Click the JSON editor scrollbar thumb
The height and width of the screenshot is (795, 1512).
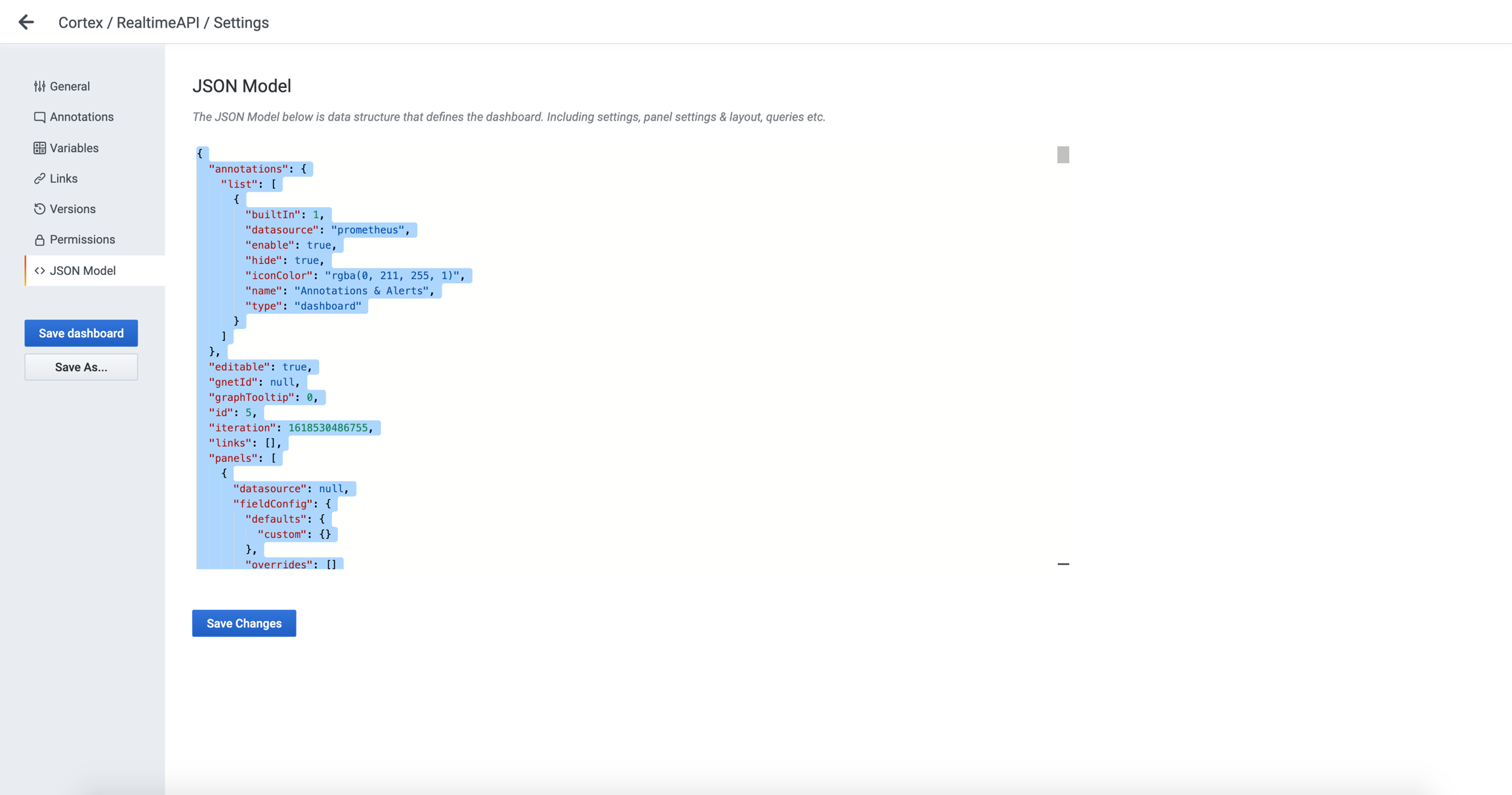click(1063, 155)
